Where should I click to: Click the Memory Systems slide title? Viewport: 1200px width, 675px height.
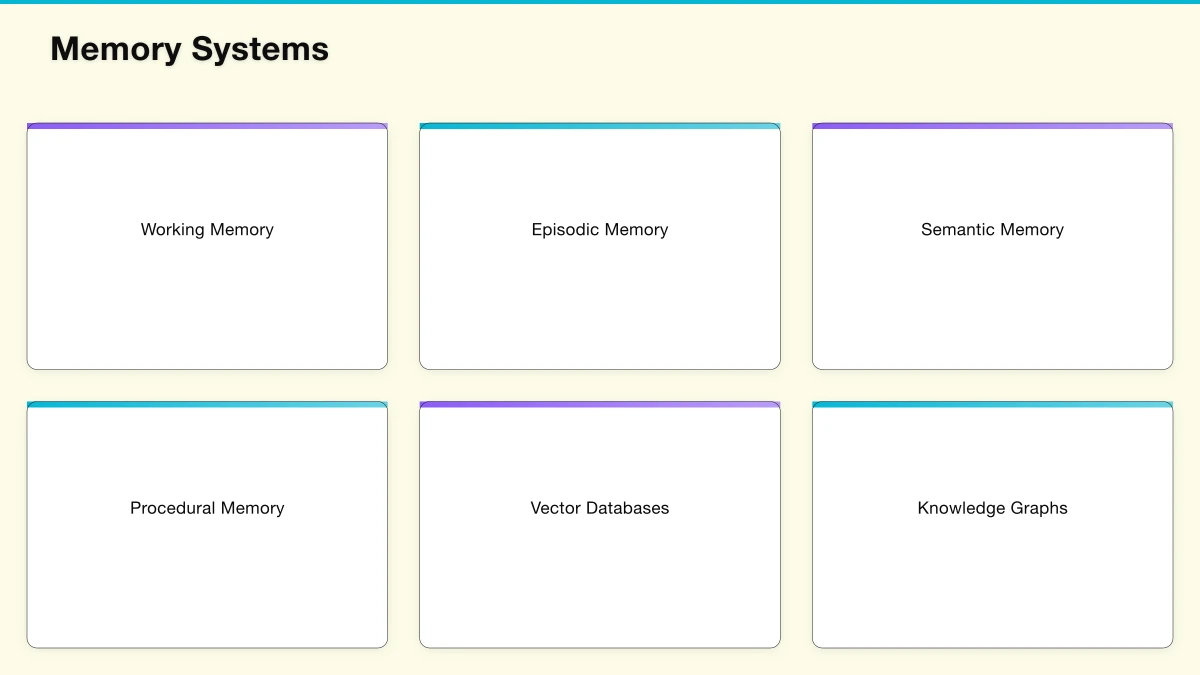coord(189,49)
